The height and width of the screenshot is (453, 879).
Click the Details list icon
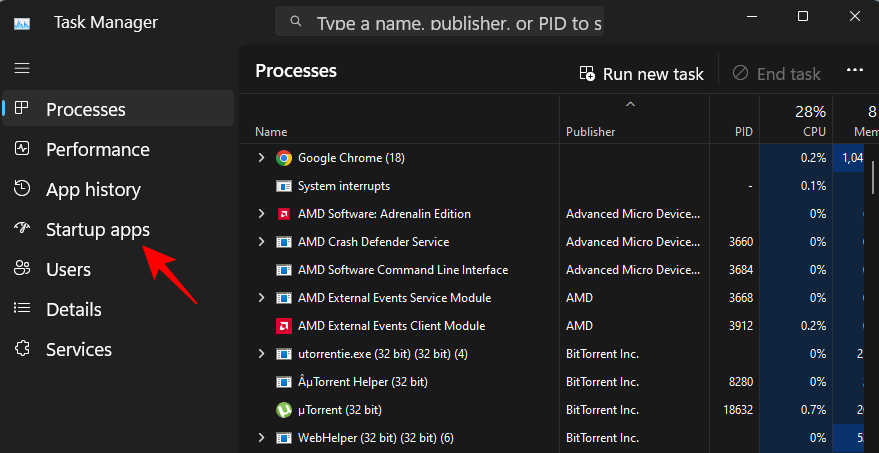(22, 309)
